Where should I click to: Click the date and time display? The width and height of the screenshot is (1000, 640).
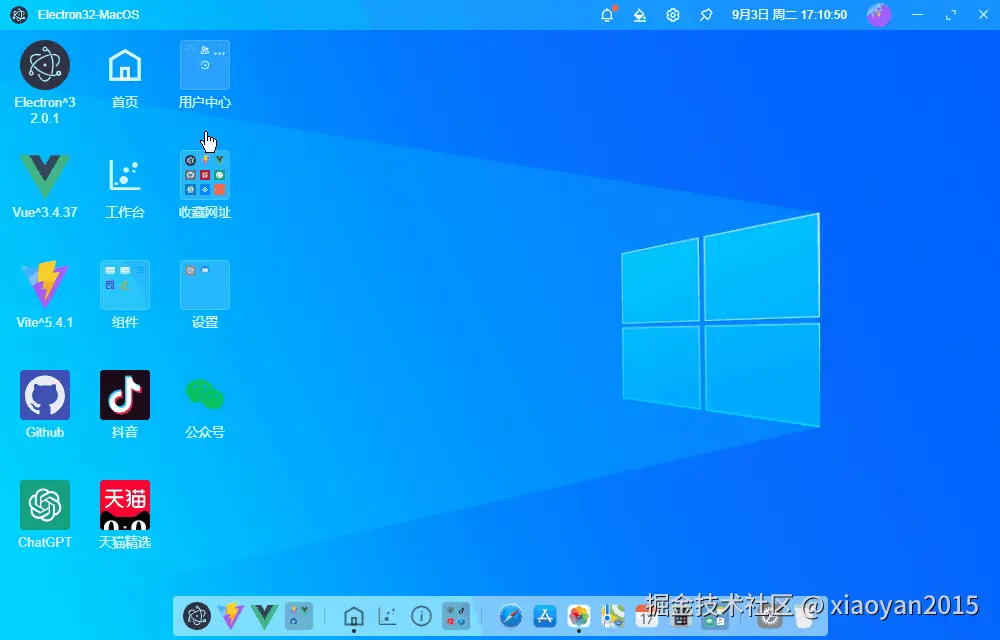click(790, 15)
